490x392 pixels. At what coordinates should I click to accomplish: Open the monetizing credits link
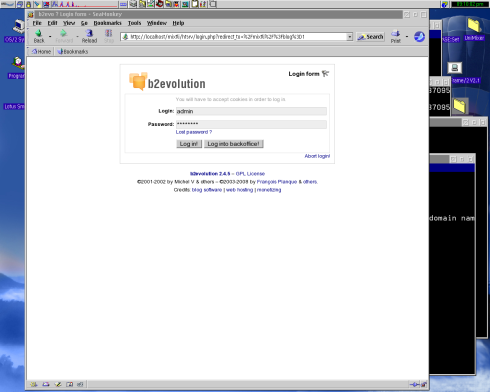pyautogui.click(x=269, y=190)
